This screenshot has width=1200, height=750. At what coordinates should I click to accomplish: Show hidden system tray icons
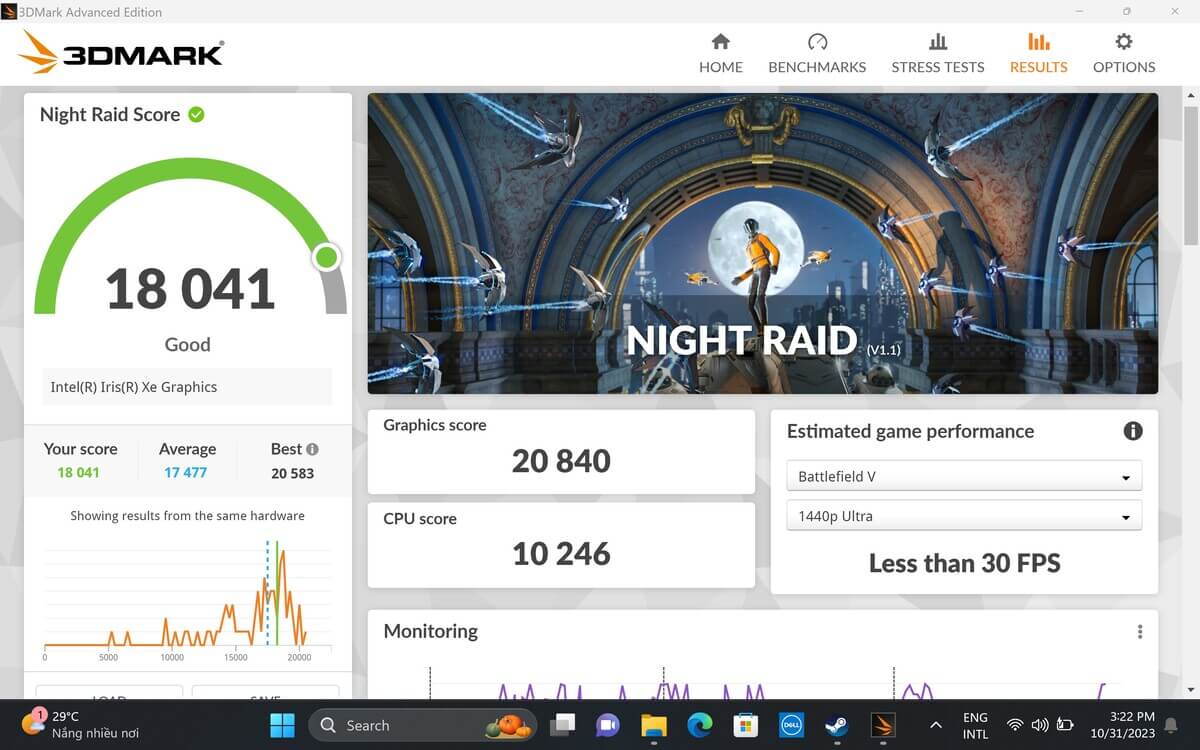935,725
